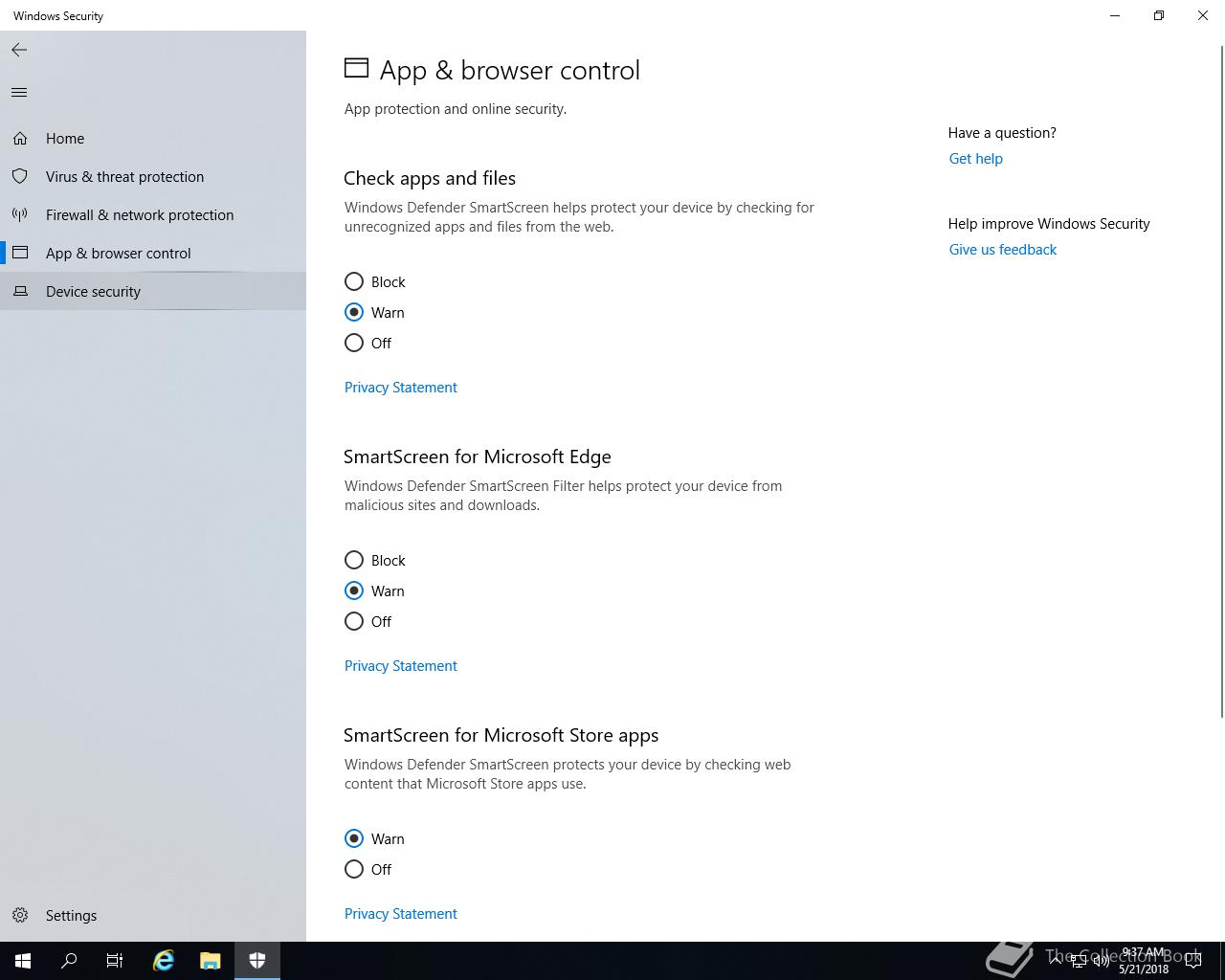The height and width of the screenshot is (980, 1225).
Task: Click the 'Check apps and files' heading
Action: [429, 178]
